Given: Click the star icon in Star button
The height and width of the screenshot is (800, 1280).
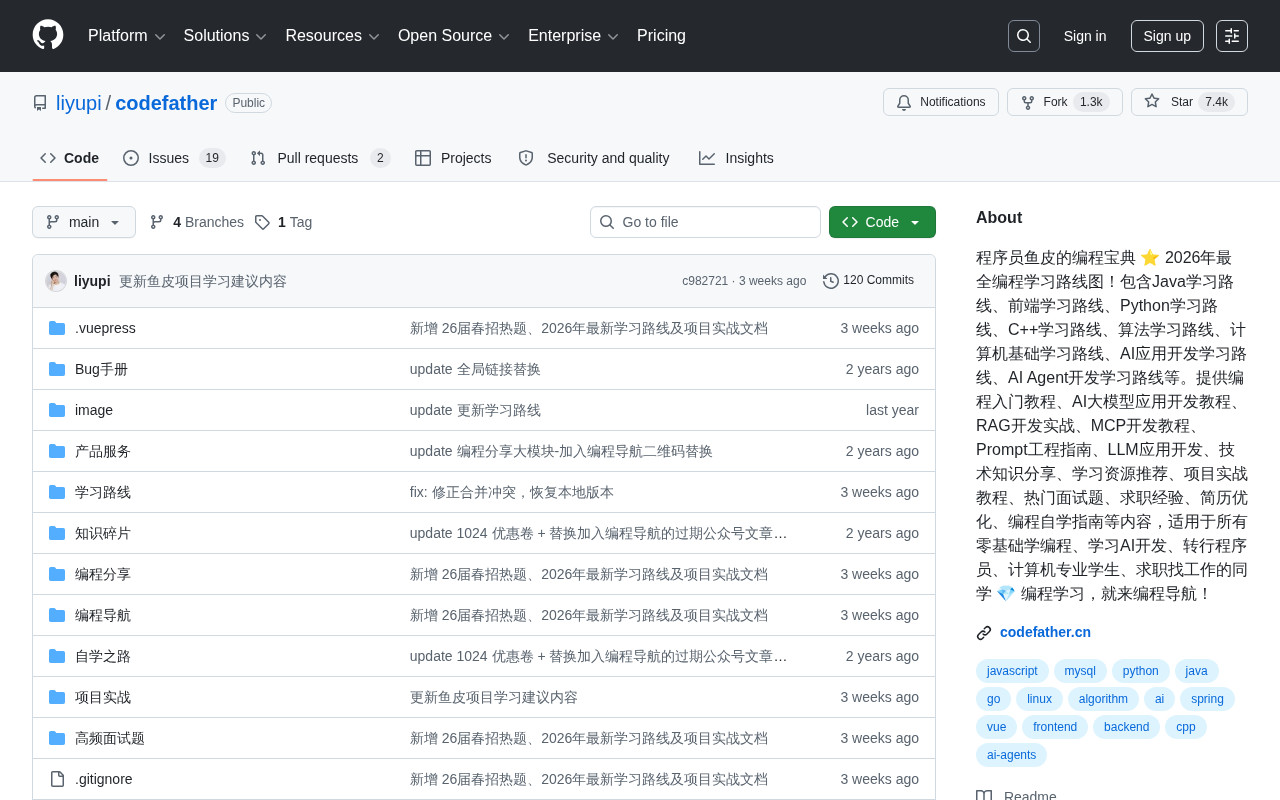Looking at the screenshot, I should (x=1152, y=101).
